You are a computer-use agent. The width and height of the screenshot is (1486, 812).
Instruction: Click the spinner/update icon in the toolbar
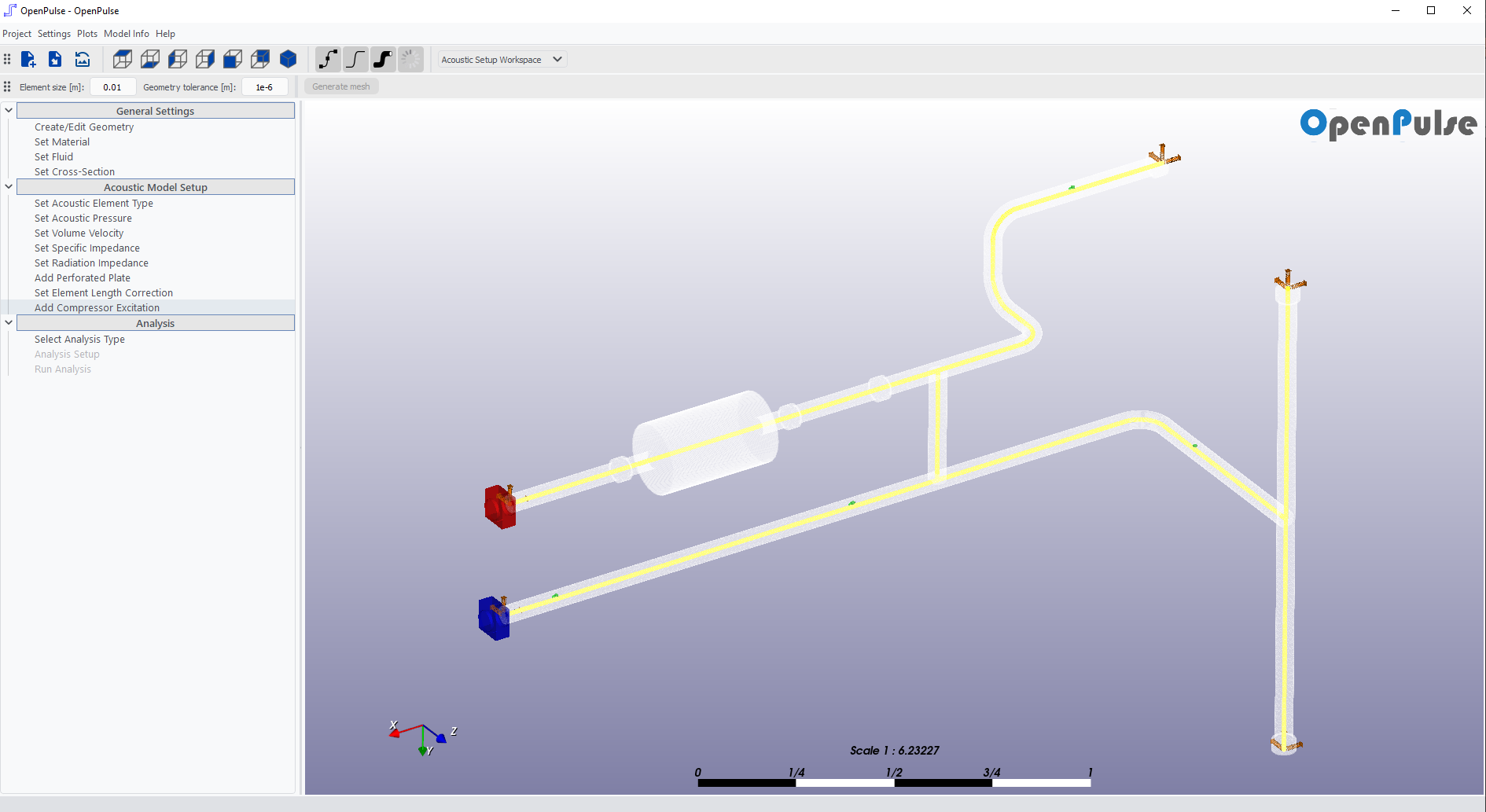(x=410, y=59)
